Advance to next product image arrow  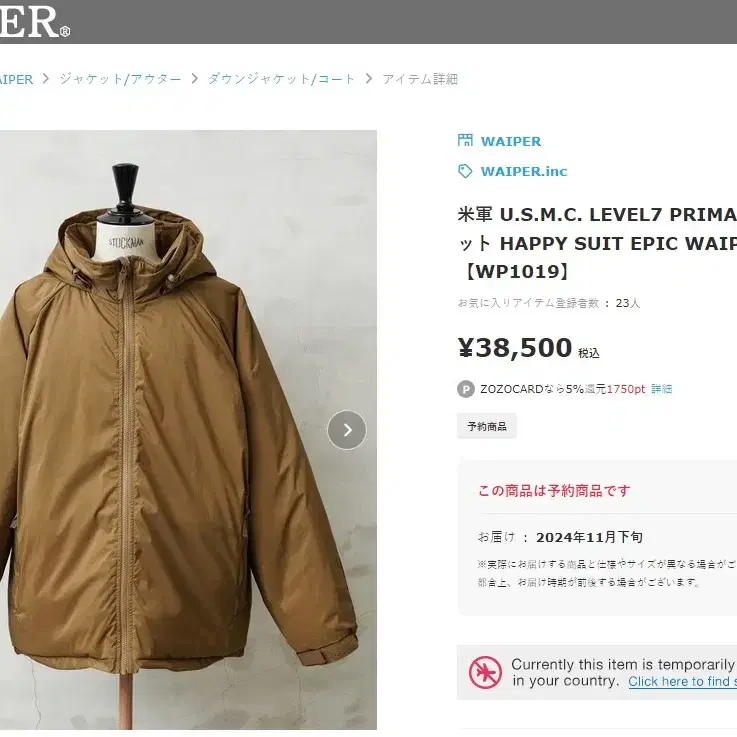pos(347,430)
